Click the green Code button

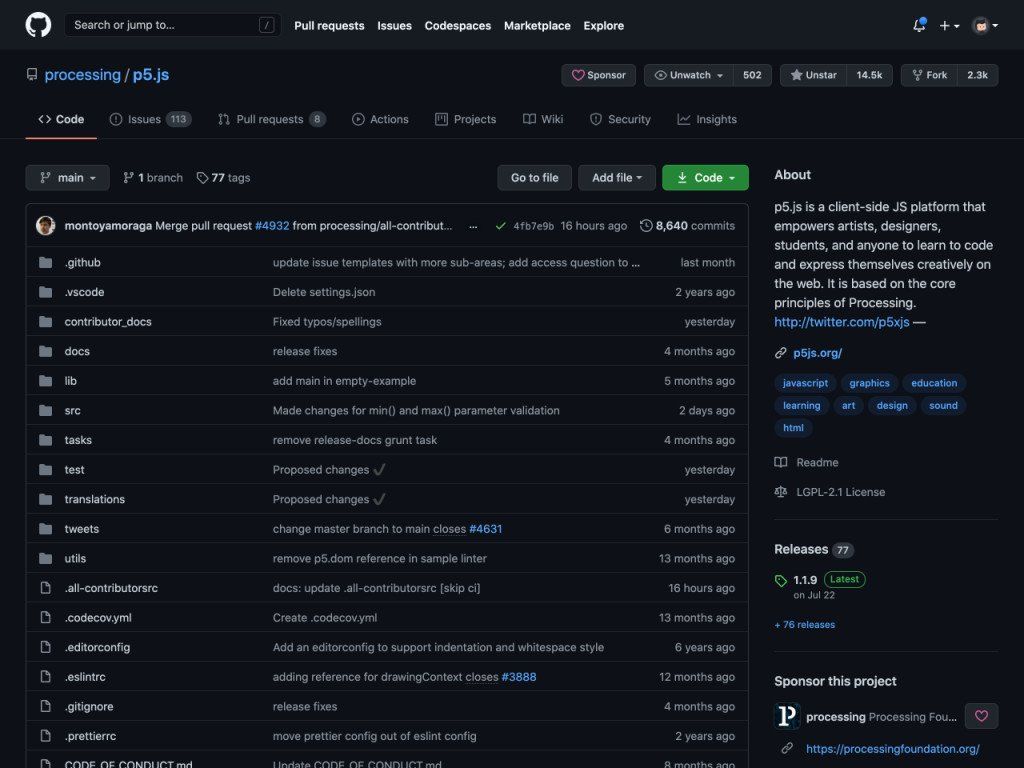point(705,177)
